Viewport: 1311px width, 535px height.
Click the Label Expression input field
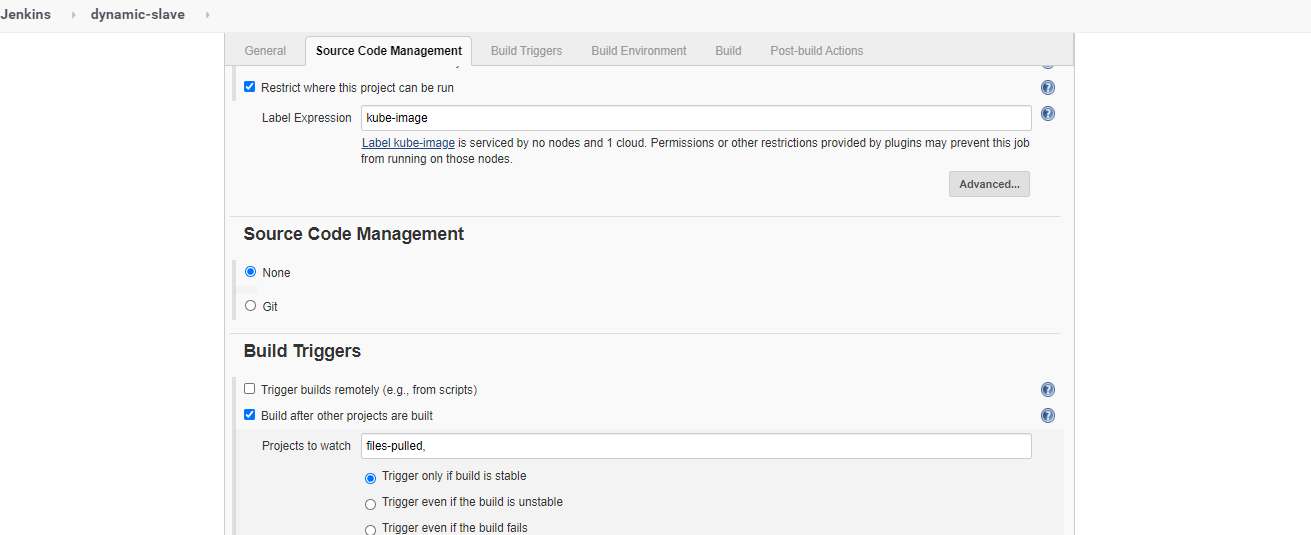click(695, 118)
